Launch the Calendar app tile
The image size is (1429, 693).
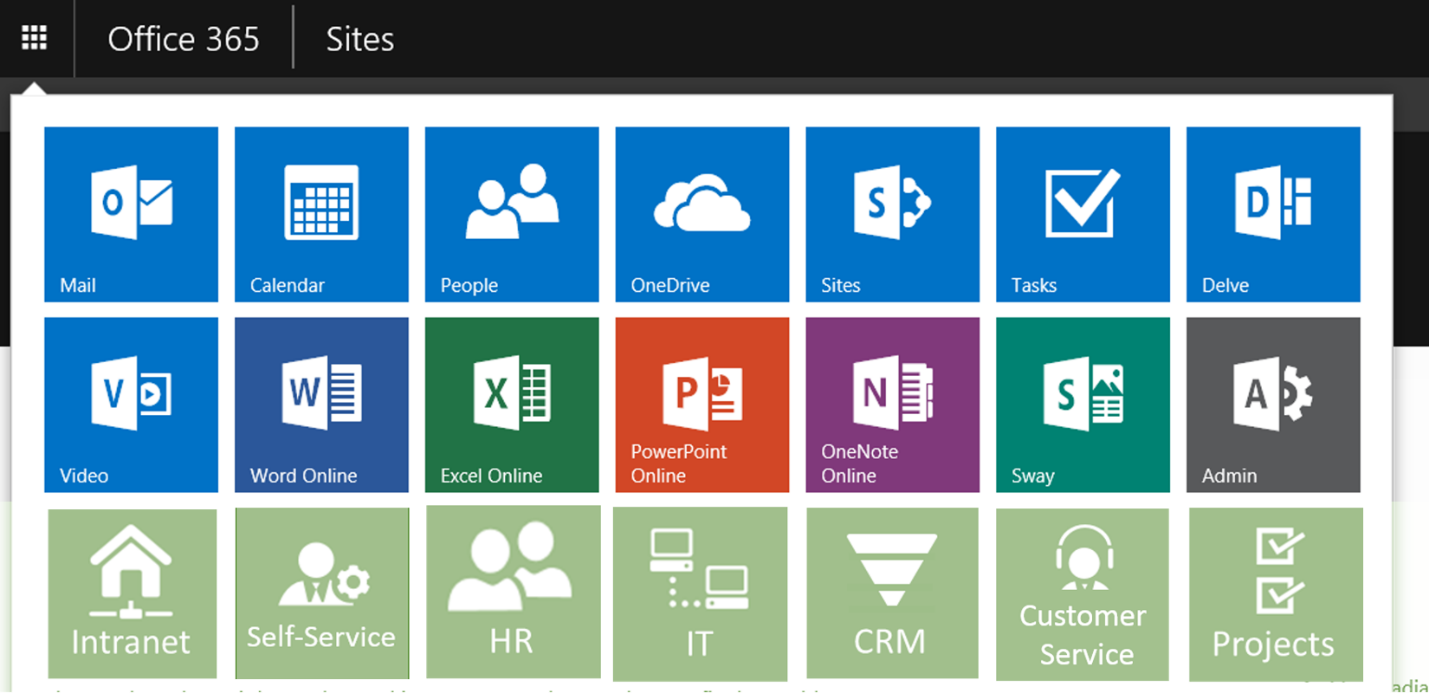coord(321,214)
